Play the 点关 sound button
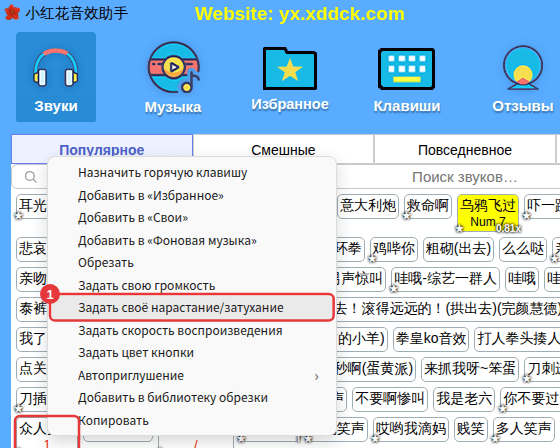This screenshot has width=560, height=448. (32, 368)
